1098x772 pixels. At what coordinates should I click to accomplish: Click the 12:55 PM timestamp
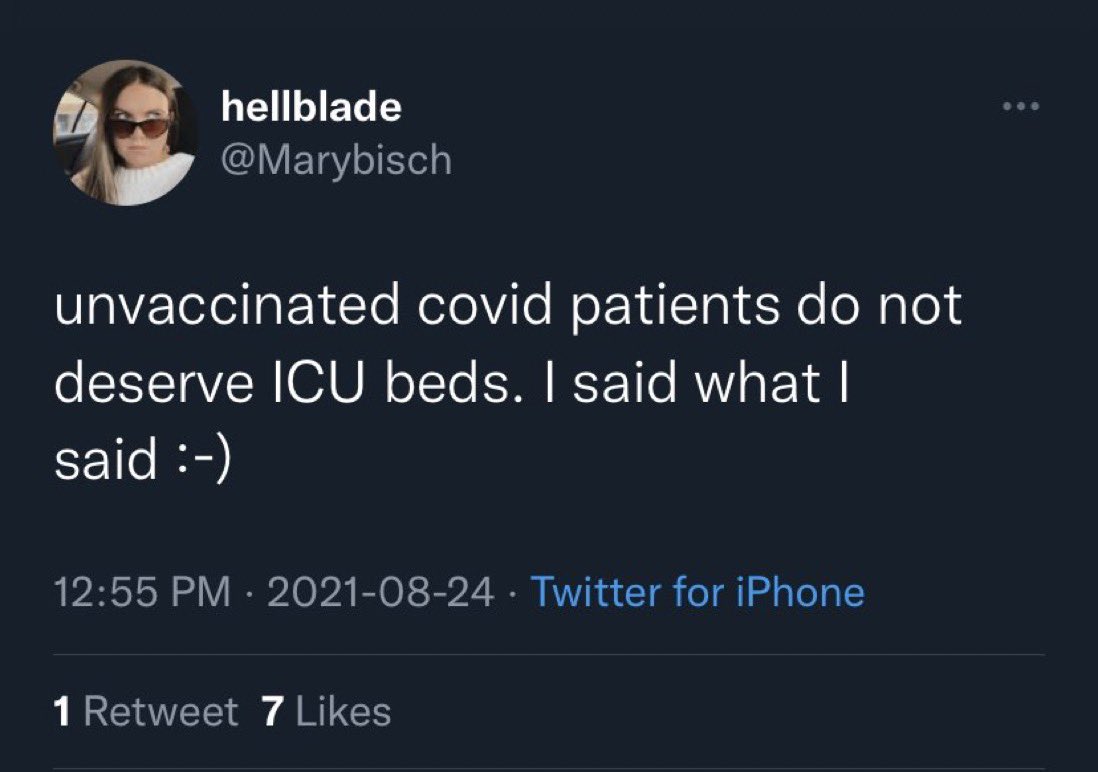point(140,591)
